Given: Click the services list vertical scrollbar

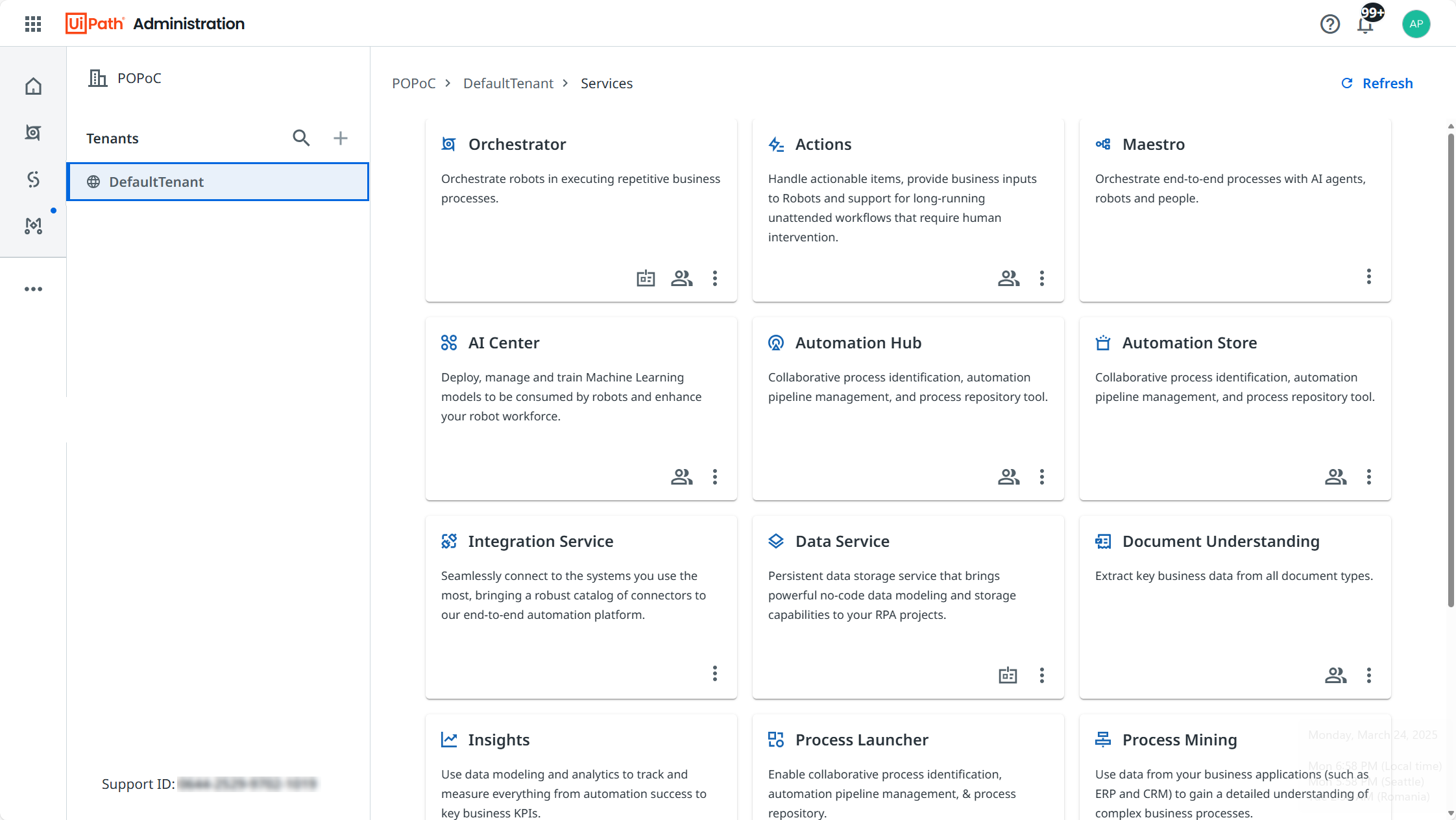Looking at the screenshot, I should click(1451, 370).
